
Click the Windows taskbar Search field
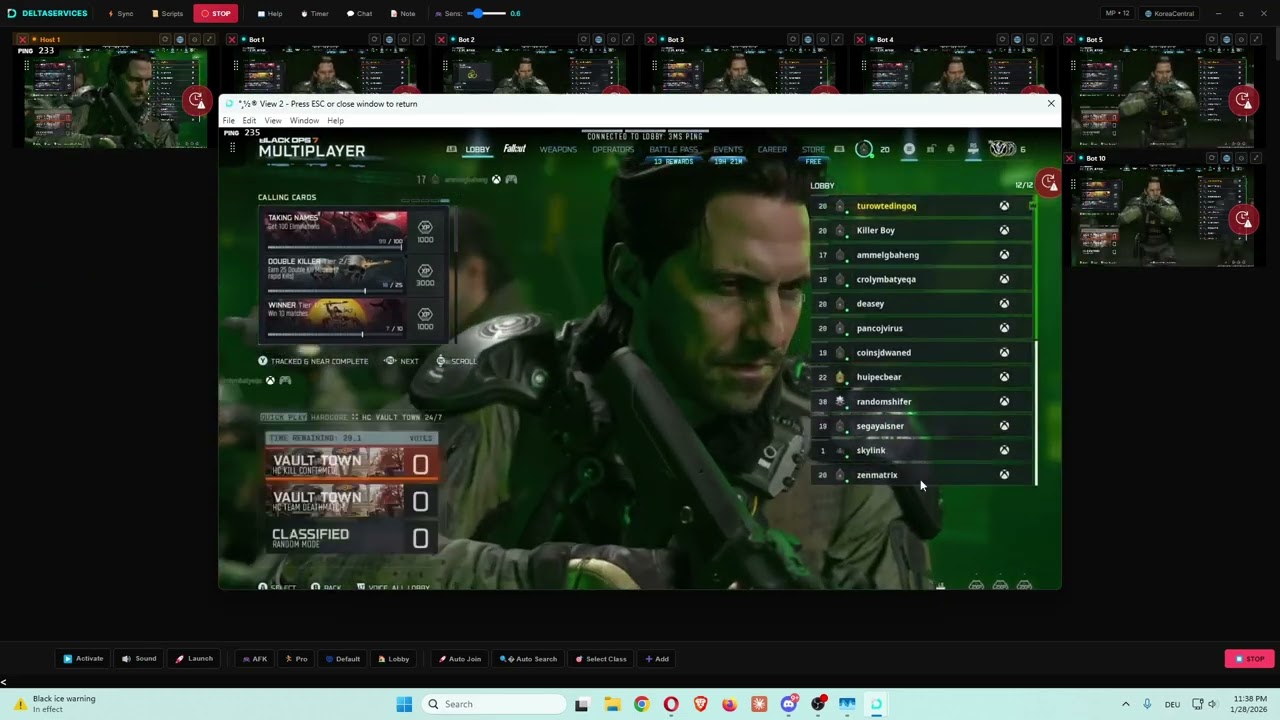493,704
